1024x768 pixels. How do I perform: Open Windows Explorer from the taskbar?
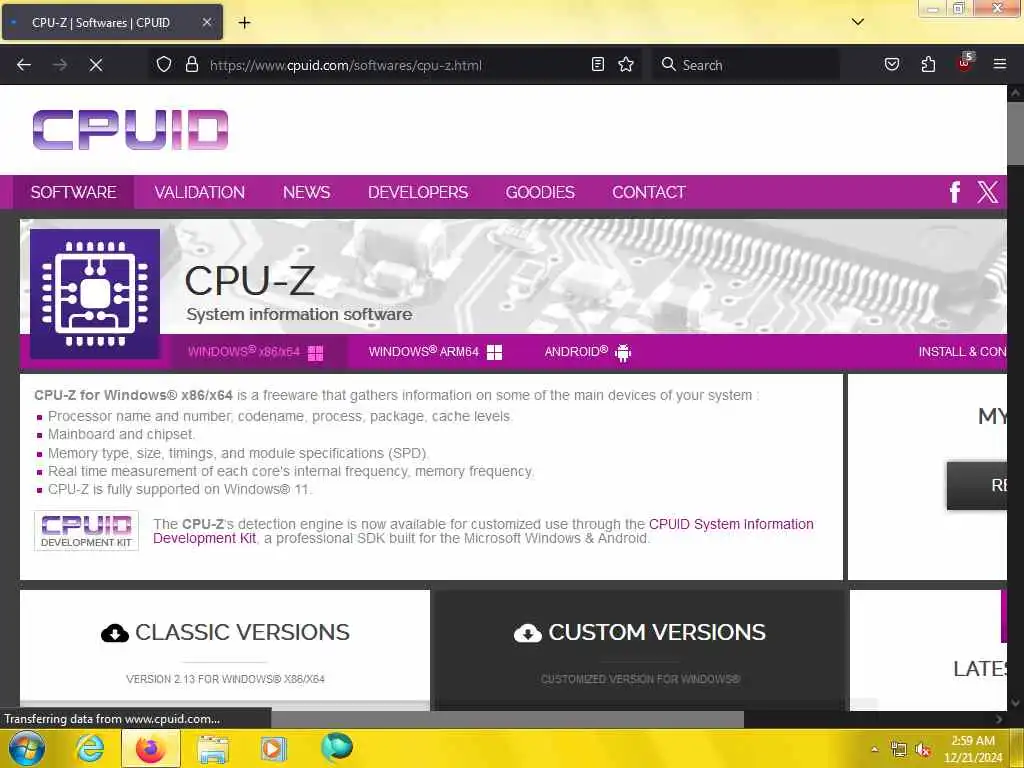point(213,749)
